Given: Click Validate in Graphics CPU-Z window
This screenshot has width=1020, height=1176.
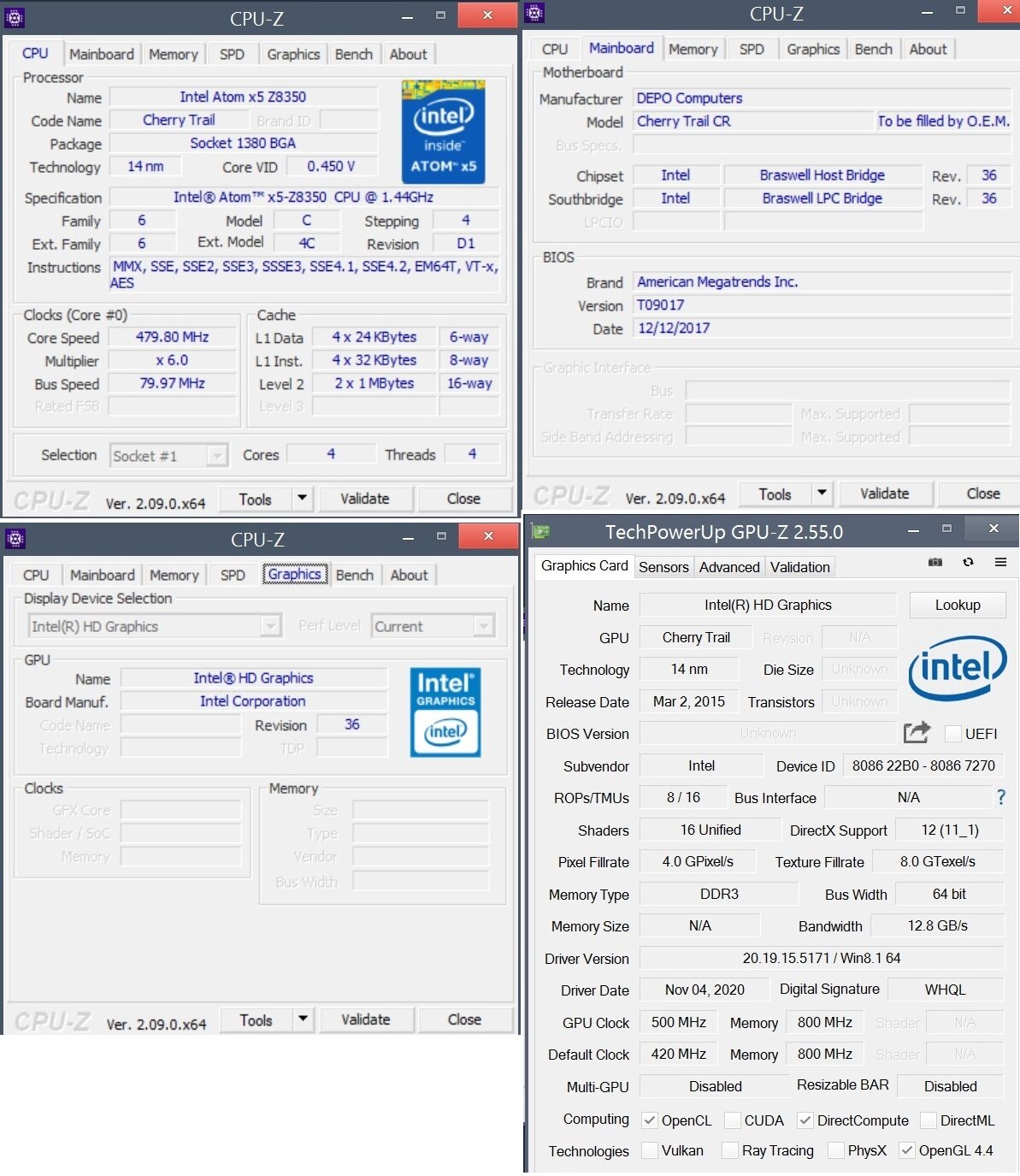Looking at the screenshot, I should click(366, 1019).
